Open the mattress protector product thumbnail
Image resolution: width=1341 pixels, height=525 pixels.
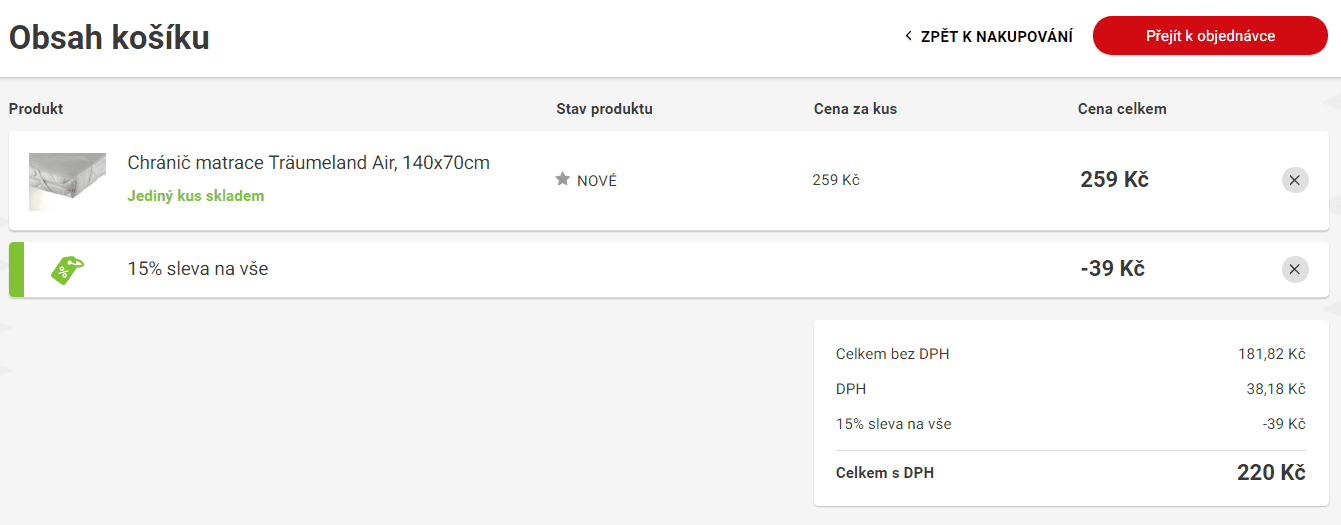coord(67,181)
